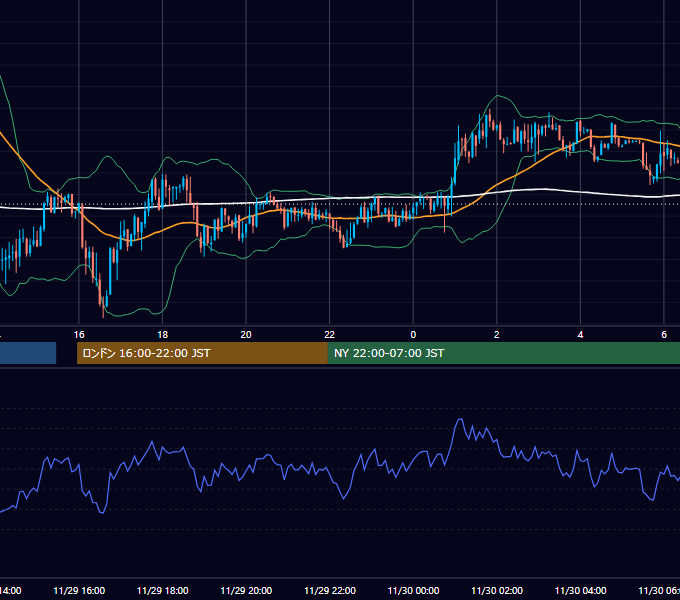680x600 pixels.
Task: Click the '0' hour label on chart axis
Action: click(x=413, y=335)
